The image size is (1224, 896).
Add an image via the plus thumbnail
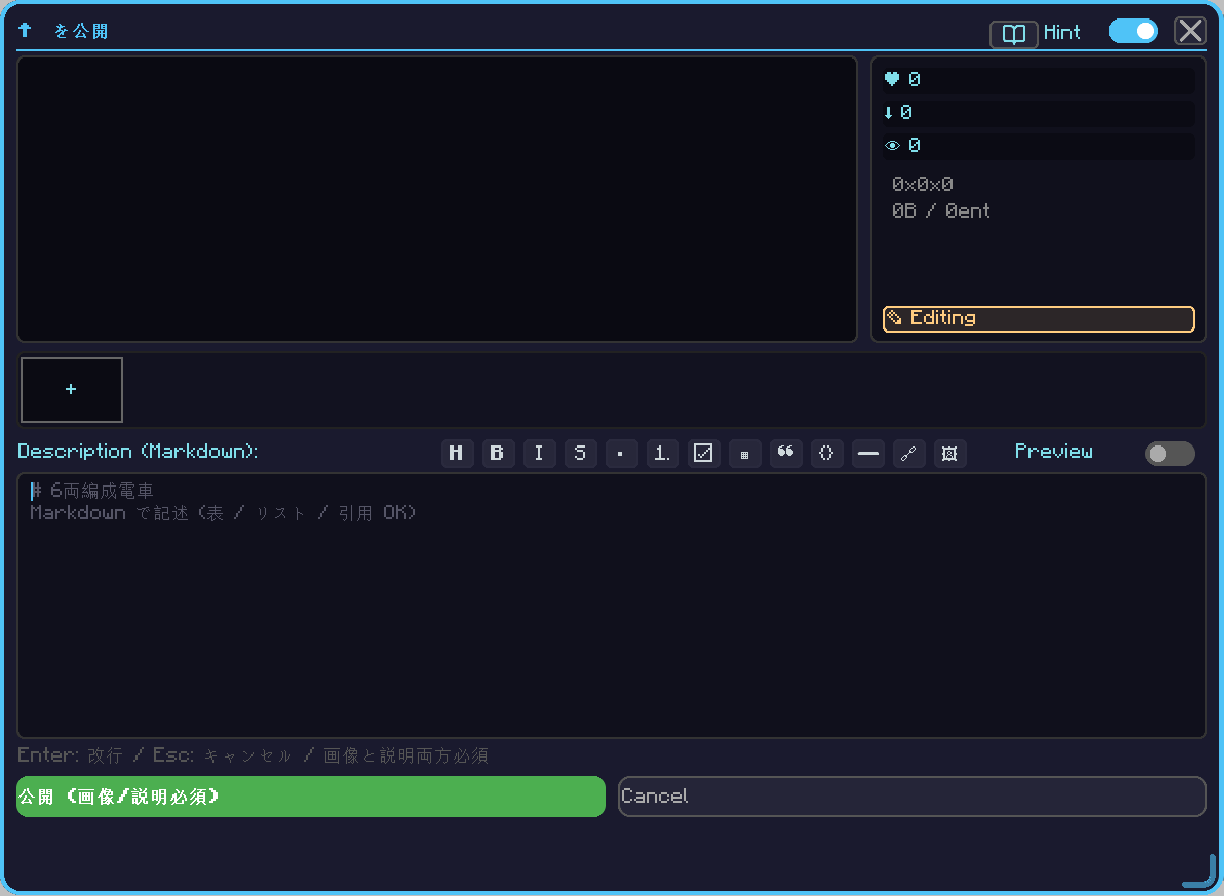tap(72, 390)
